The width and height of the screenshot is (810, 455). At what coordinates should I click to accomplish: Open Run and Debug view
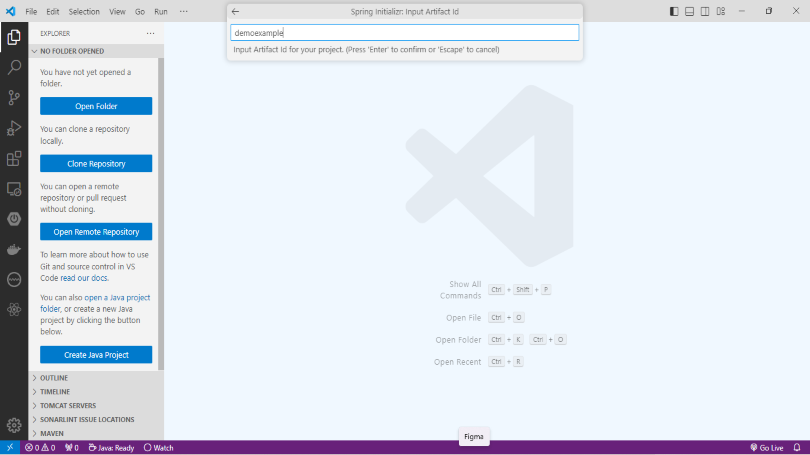point(14,128)
